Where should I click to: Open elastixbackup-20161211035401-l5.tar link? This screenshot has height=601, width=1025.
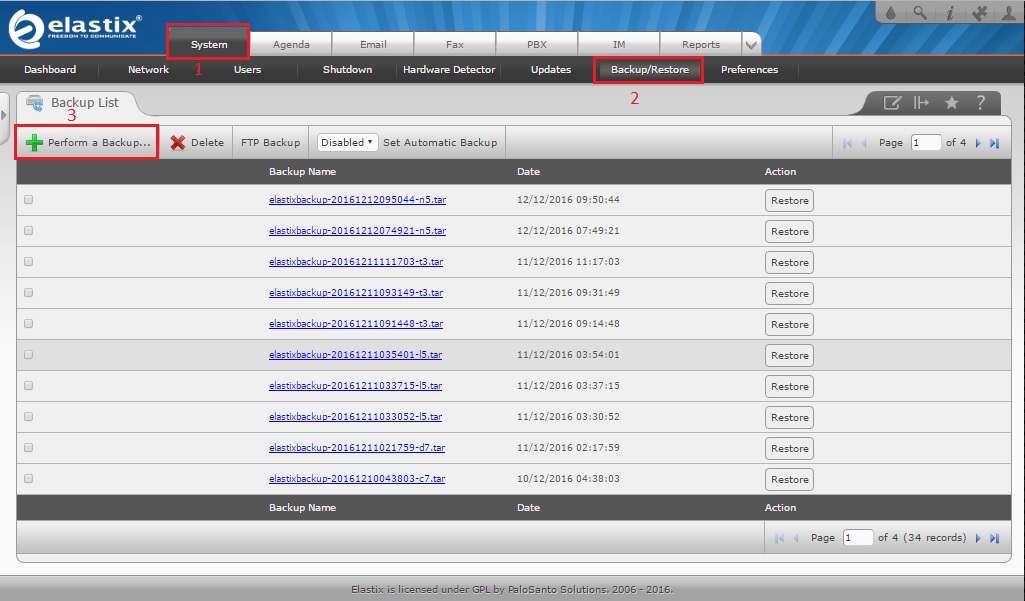pos(355,355)
